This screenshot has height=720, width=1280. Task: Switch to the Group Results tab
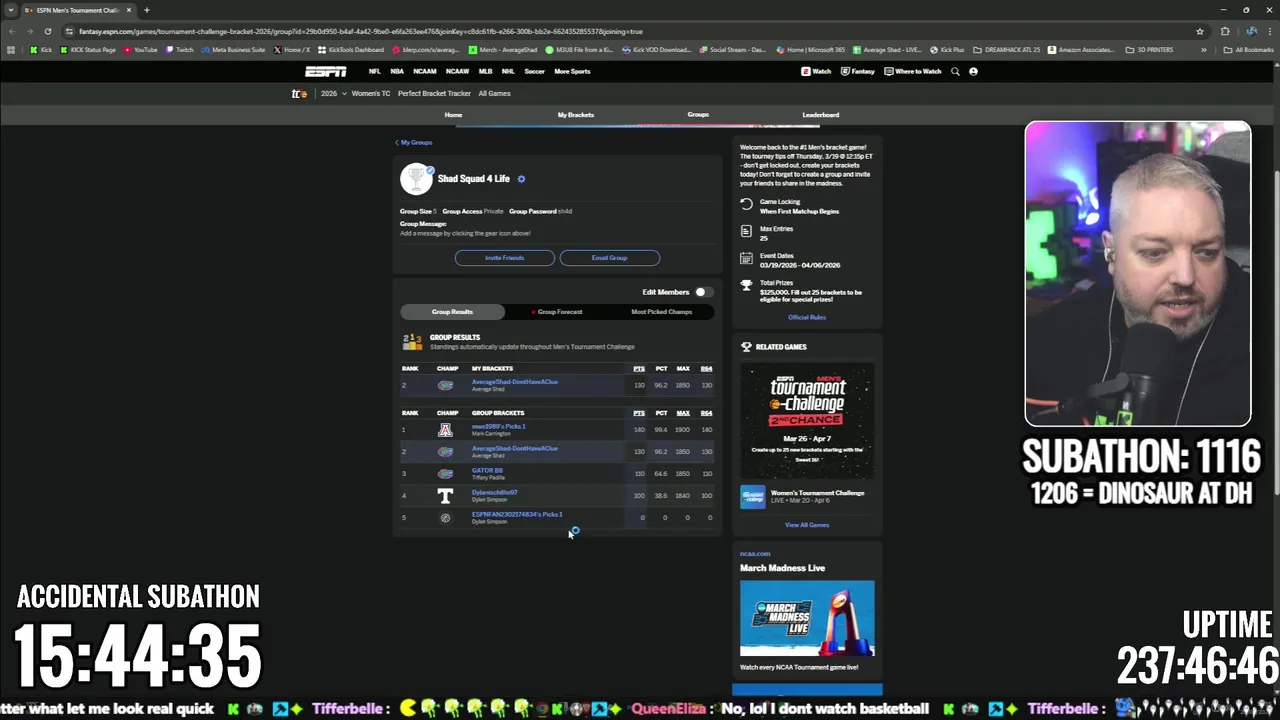[452, 312]
